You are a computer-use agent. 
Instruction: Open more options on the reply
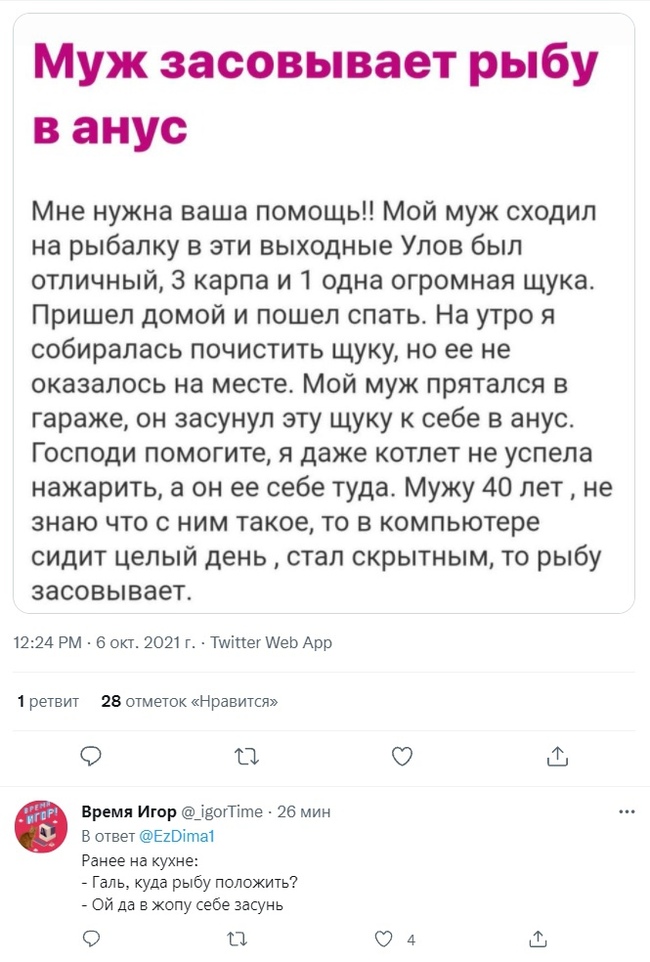(627, 810)
